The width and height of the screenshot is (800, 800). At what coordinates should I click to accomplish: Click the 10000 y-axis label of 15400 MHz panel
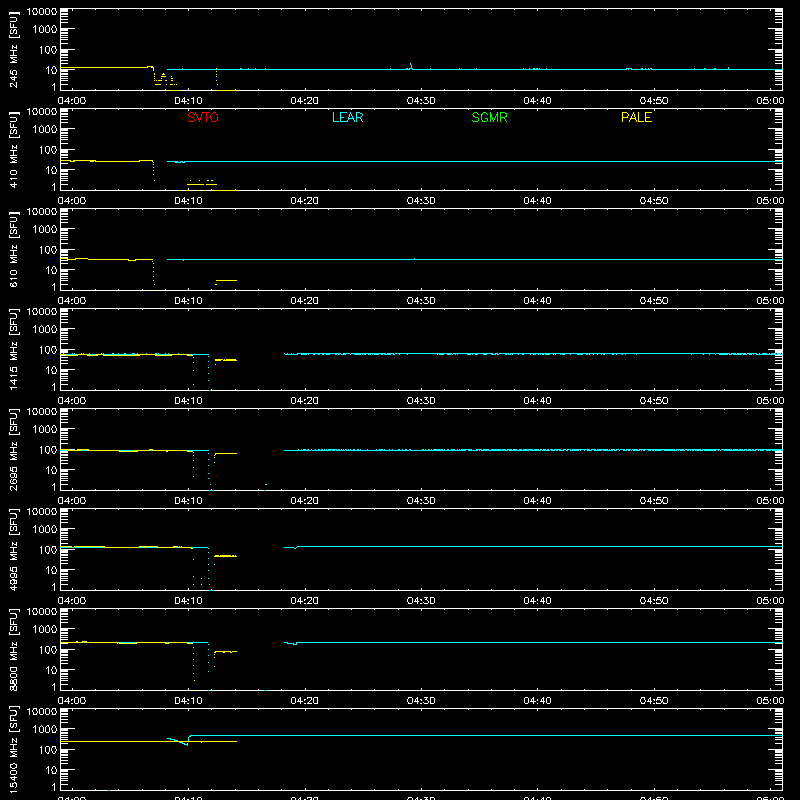pyautogui.click(x=42, y=712)
